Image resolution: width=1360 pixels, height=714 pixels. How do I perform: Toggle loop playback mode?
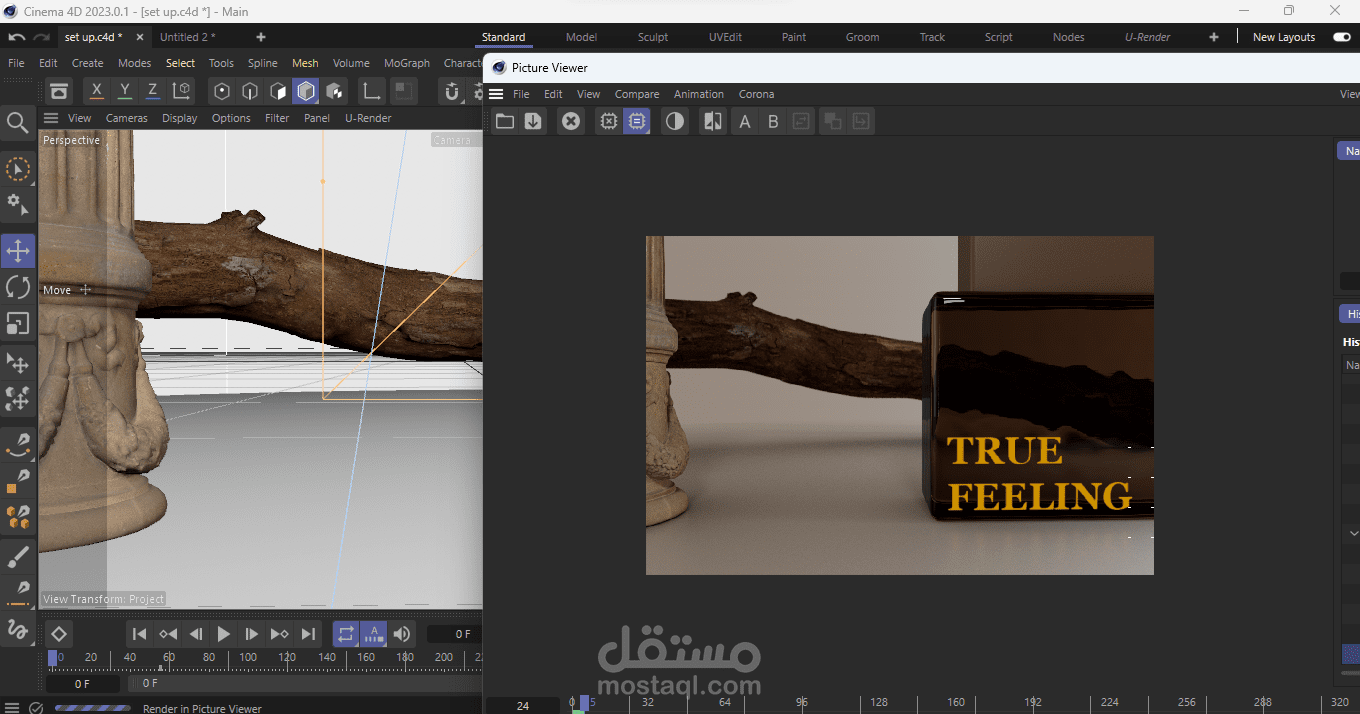click(x=345, y=634)
